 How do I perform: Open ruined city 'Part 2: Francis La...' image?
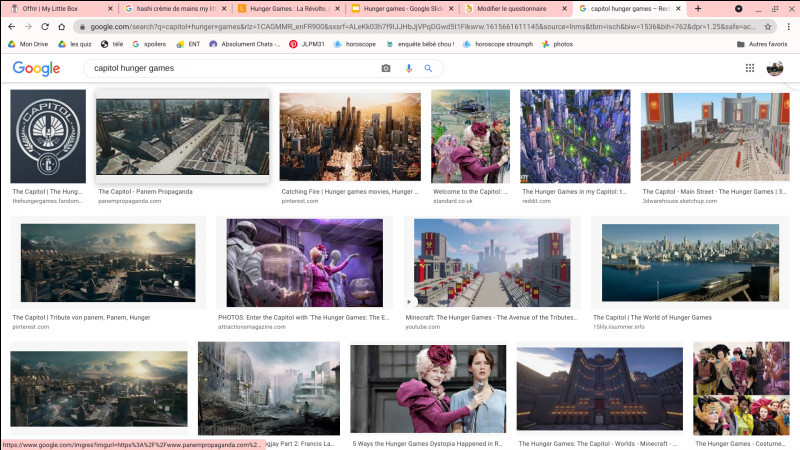coord(268,389)
